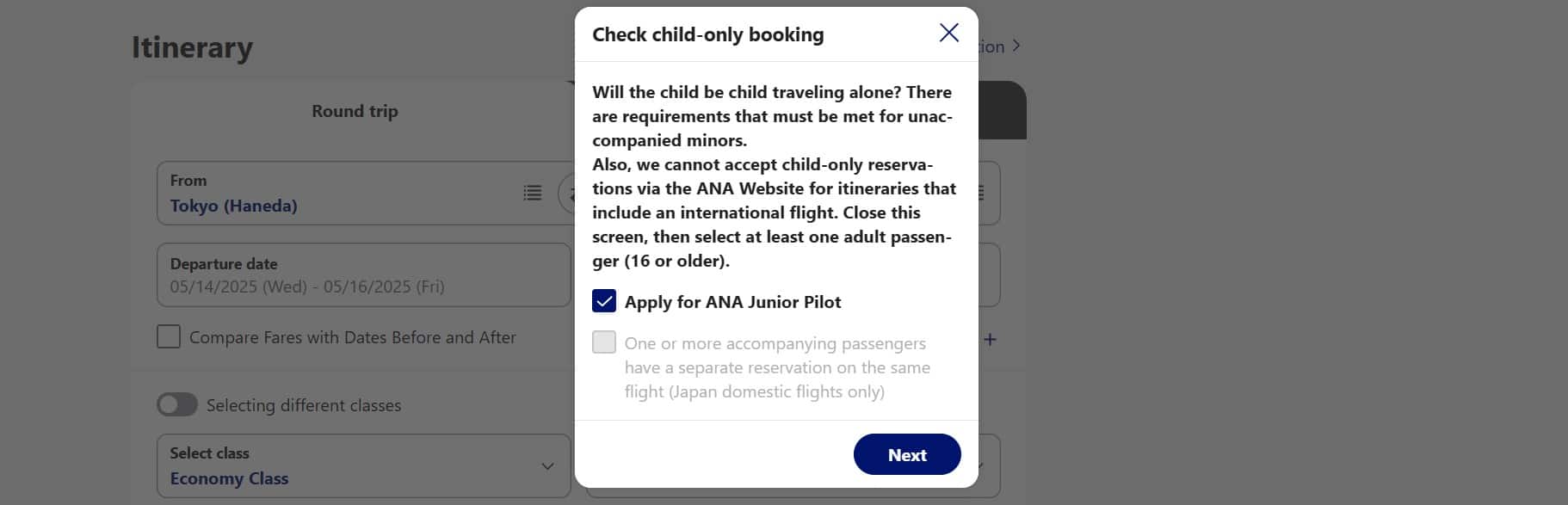Tick the accompanying passengers separate reservation checkbox
This screenshot has width=1568, height=505.
[x=604, y=342]
